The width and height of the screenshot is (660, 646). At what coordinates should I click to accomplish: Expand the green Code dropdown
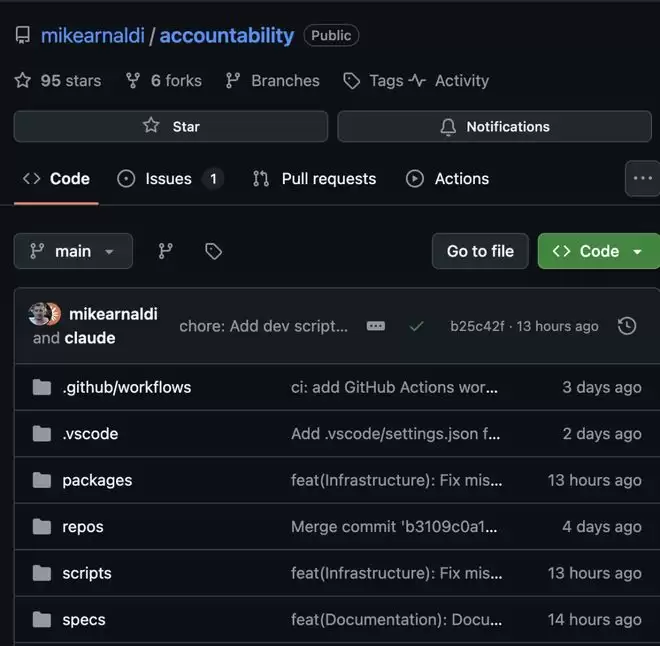(x=598, y=251)
